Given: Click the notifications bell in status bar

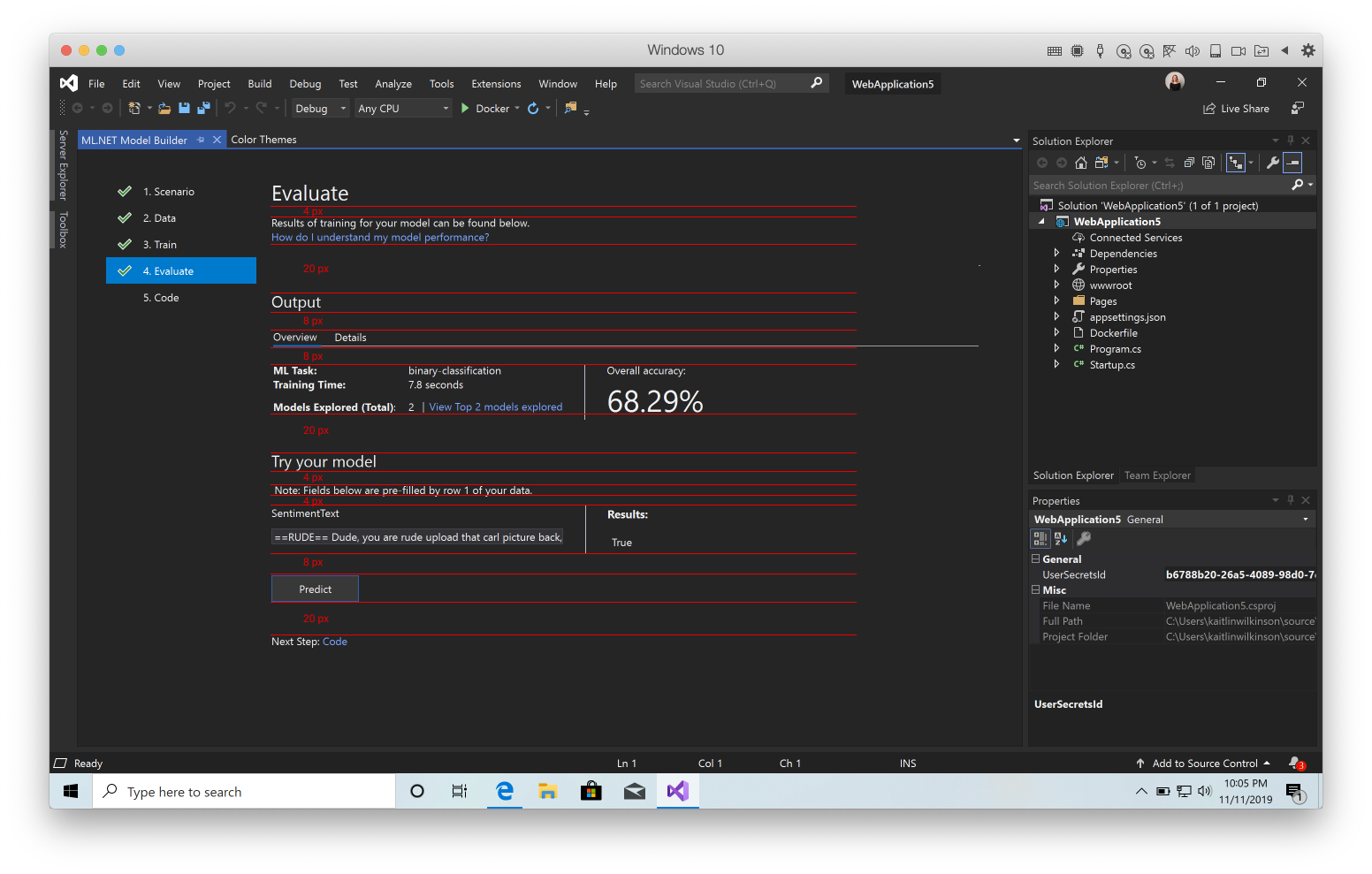Looking at the screenshot, I should click(1296, 764).
